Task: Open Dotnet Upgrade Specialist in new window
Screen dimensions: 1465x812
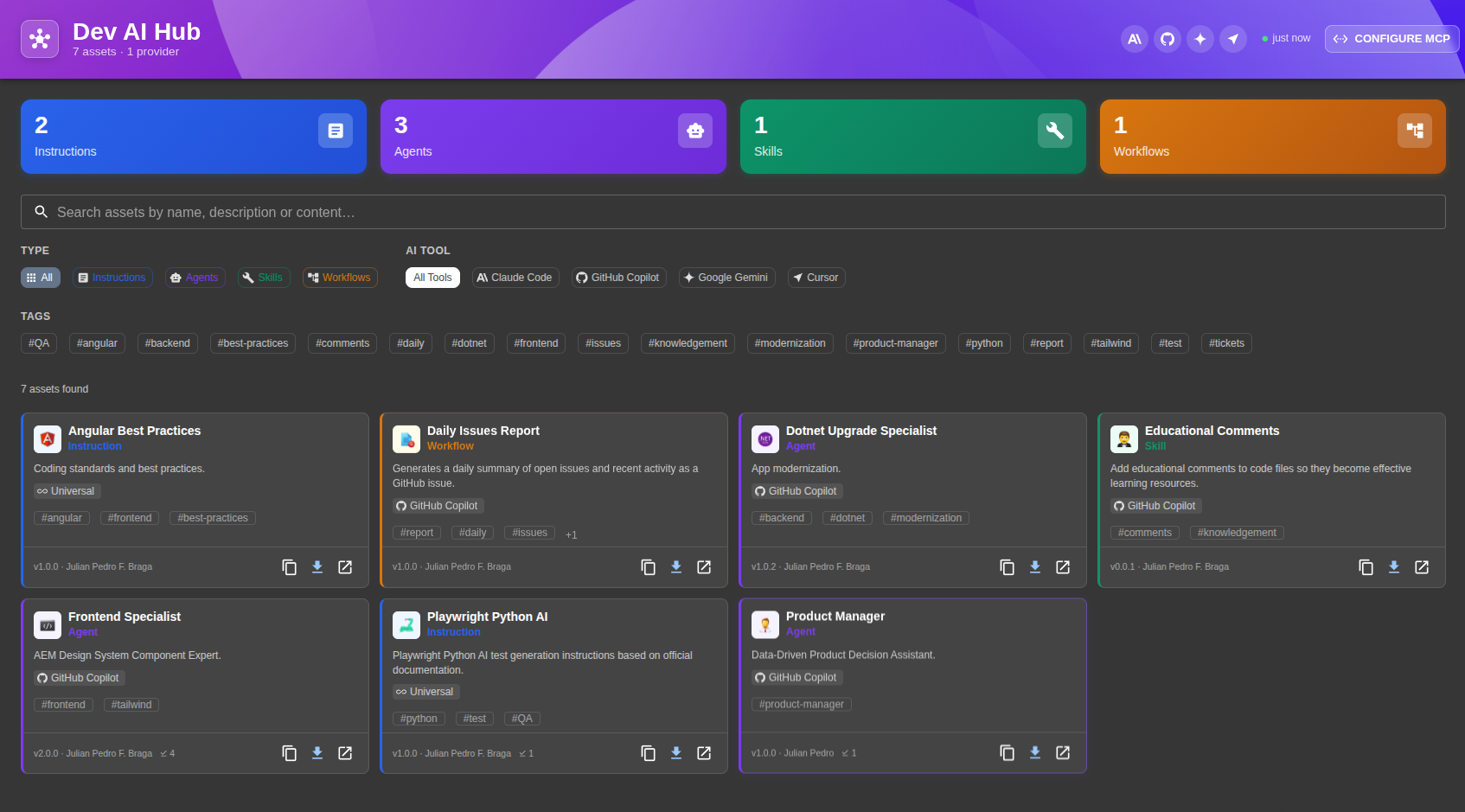Action: click(x=1063, y=567)
